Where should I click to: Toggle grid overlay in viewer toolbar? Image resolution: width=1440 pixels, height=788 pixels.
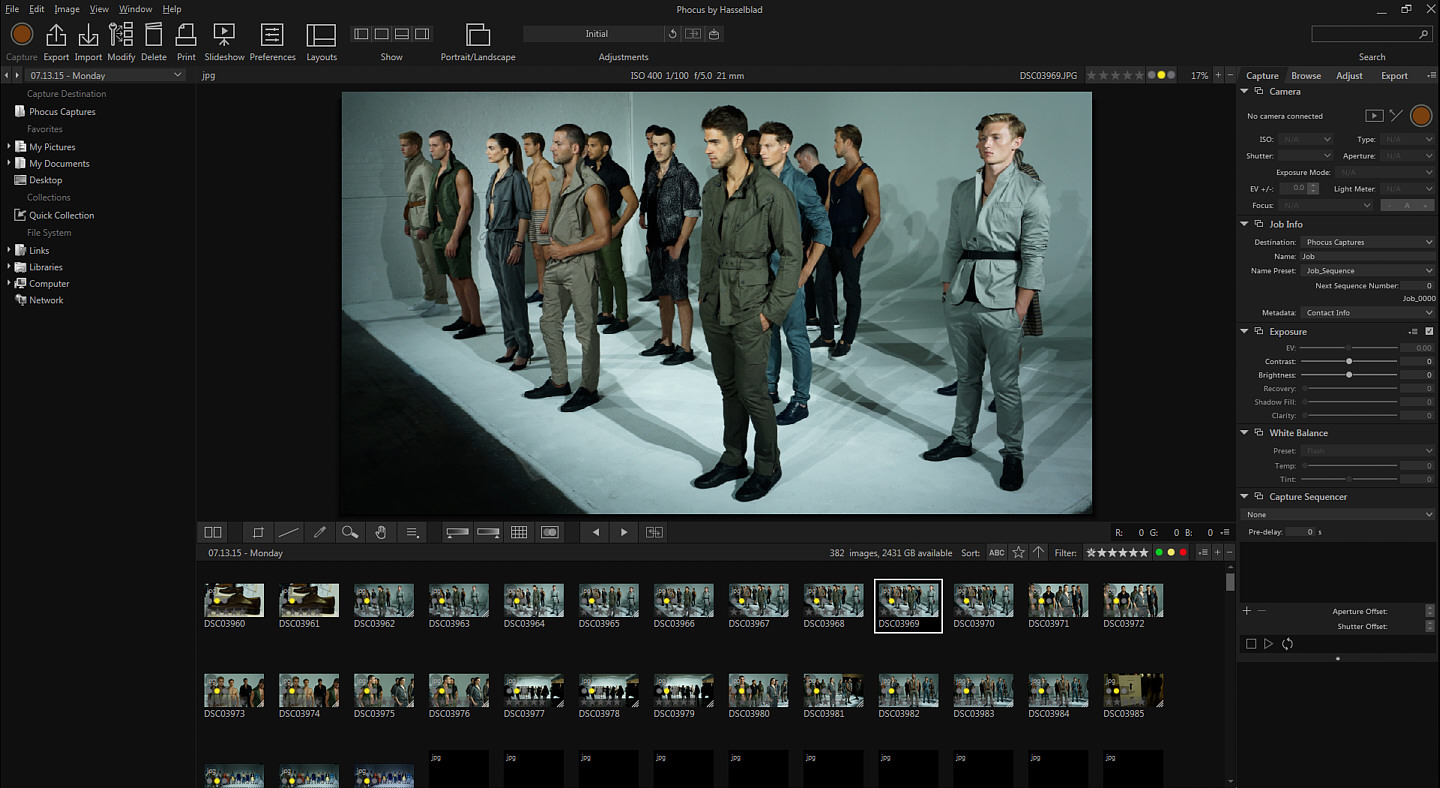click(x=519, y=532)
